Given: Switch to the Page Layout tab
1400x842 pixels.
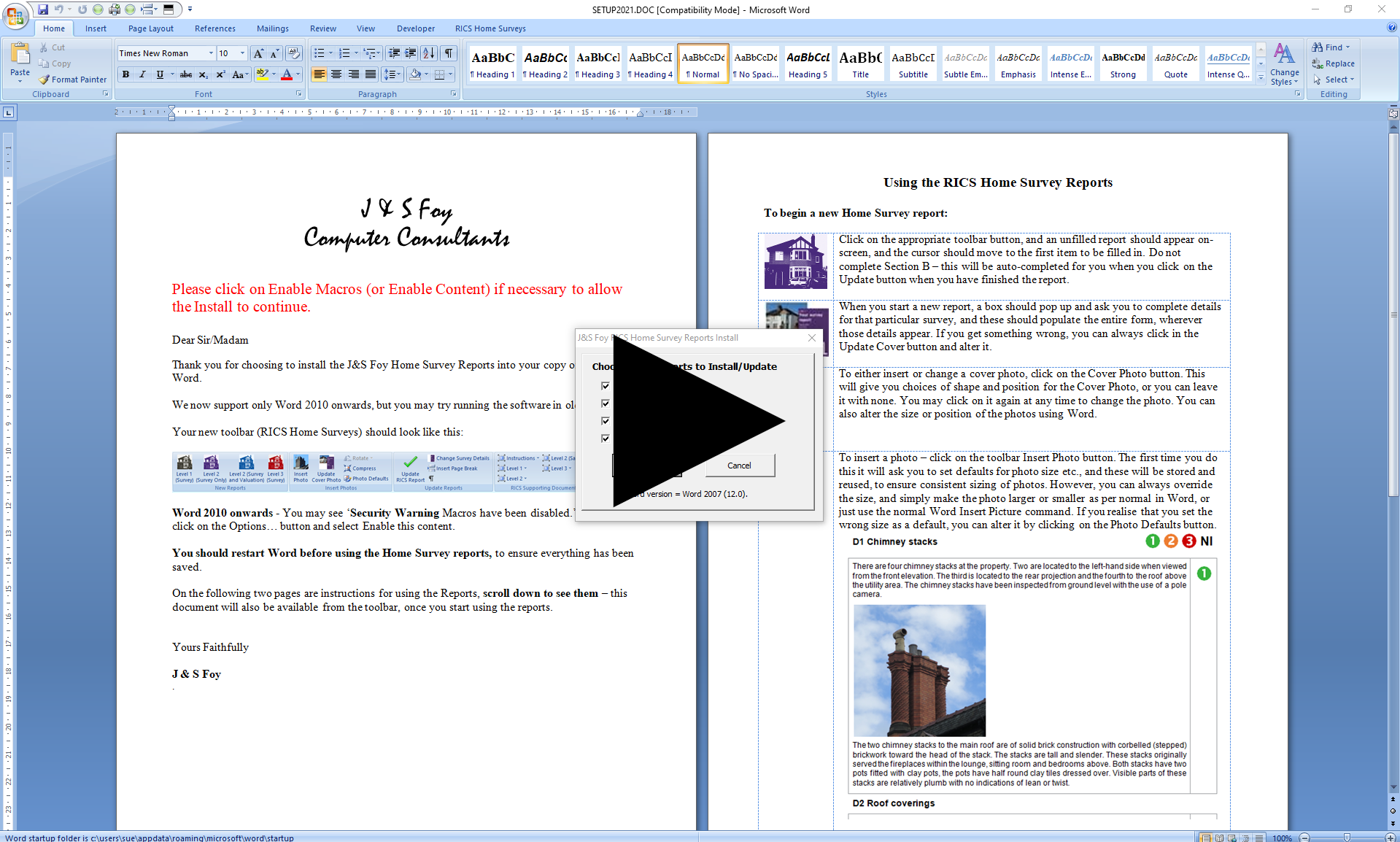Looking at the screenshot, I should click(x=151, y=28).
